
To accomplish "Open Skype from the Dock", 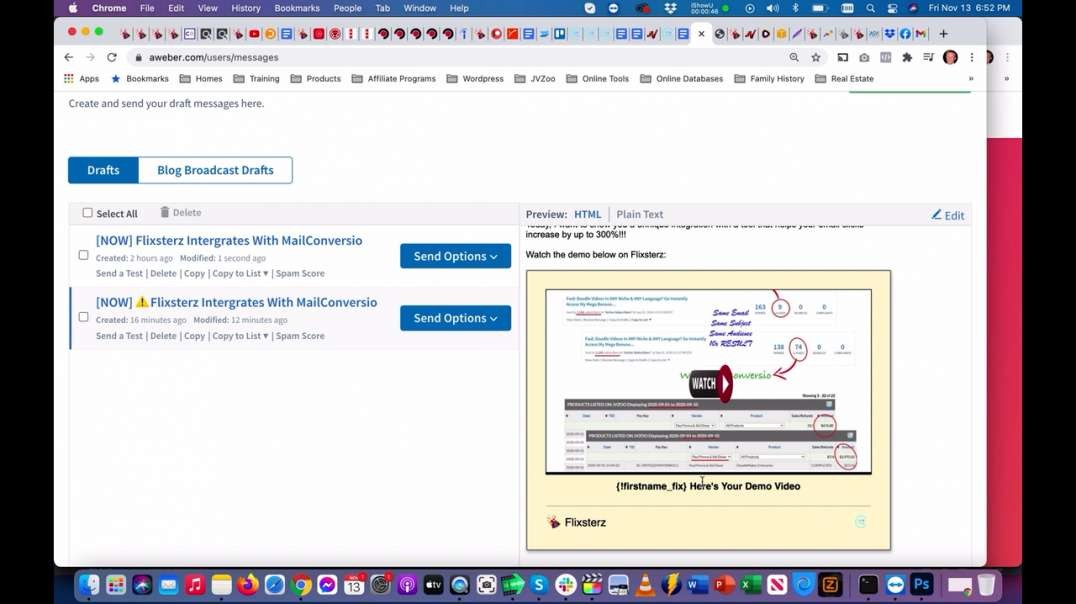I will click(539, 585).
